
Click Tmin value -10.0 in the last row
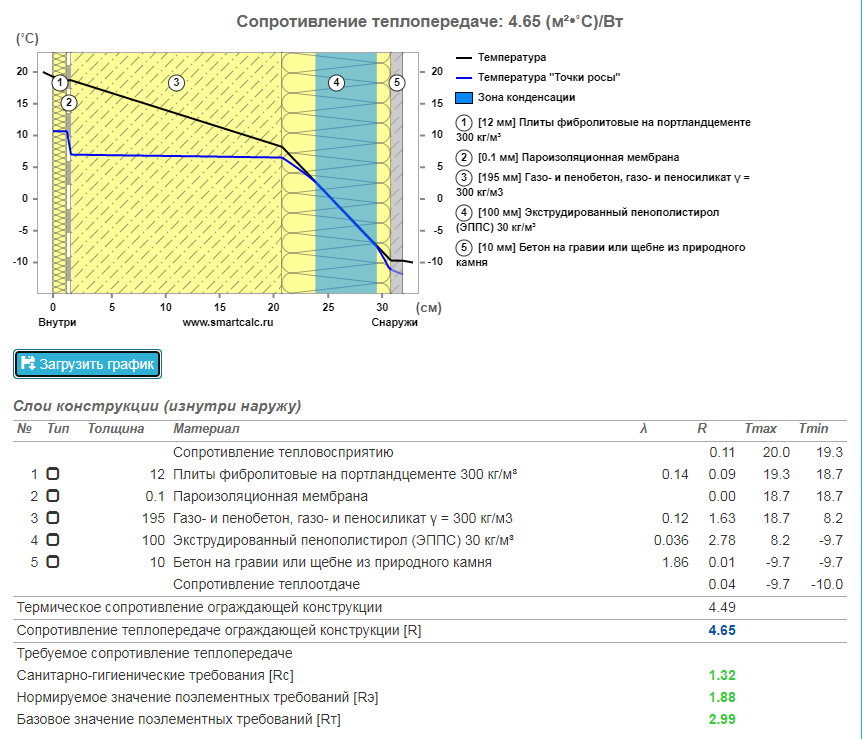tap(827, 584)
